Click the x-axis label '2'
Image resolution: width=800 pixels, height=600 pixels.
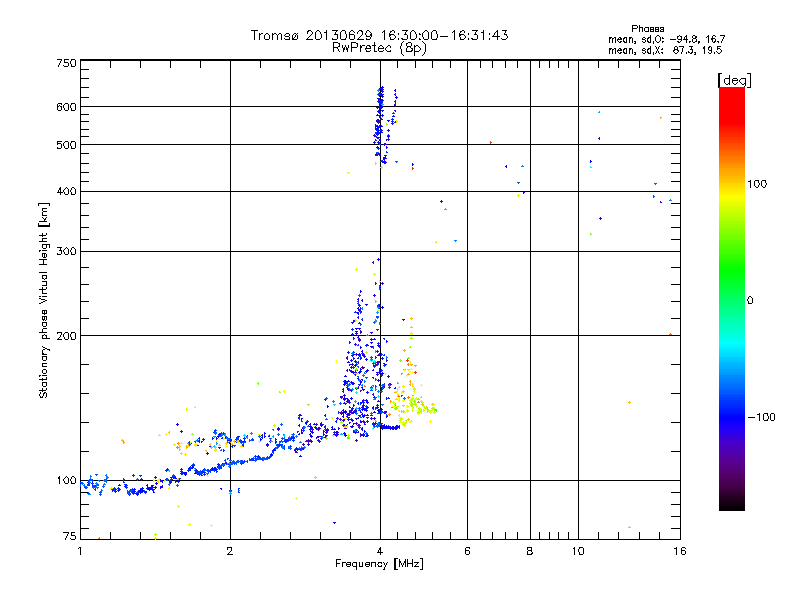230,551
